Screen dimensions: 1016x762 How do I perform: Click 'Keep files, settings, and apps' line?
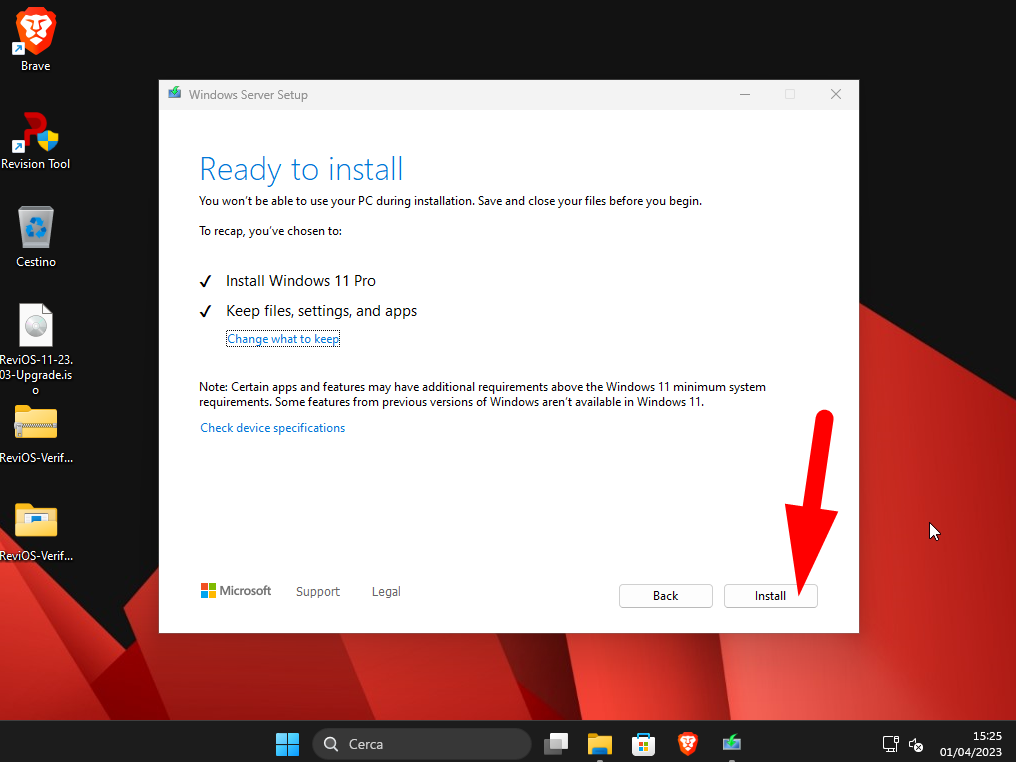[x=321, y=311]
